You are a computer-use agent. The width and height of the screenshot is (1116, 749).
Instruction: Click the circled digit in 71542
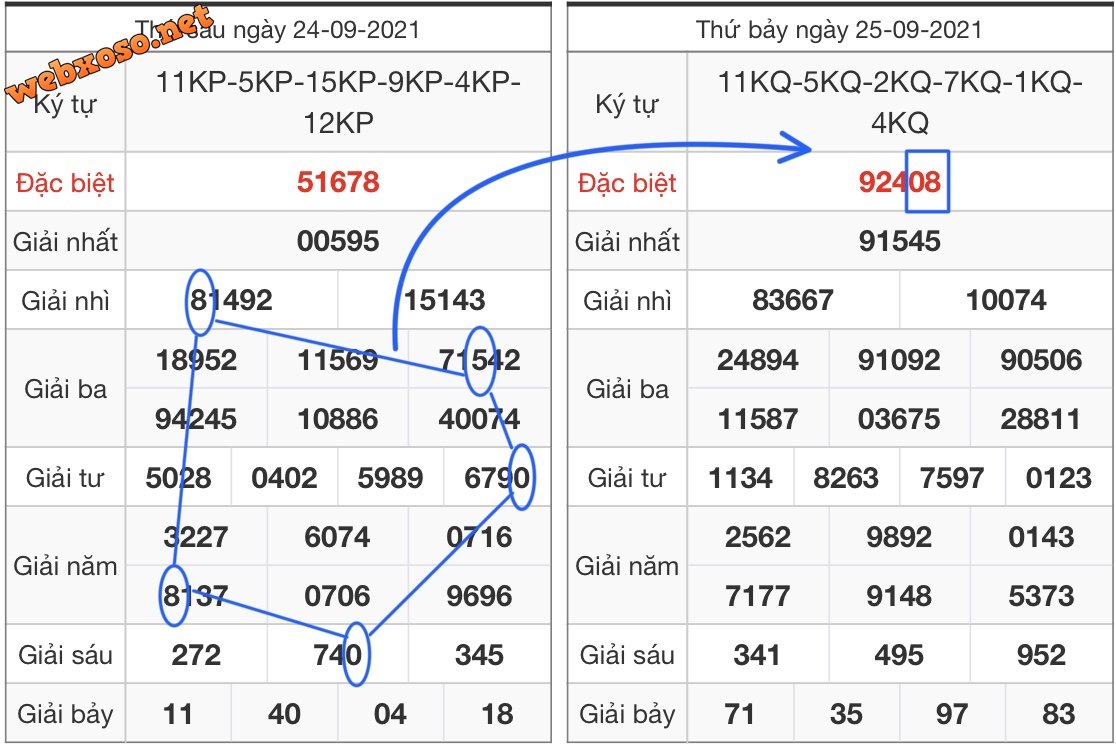tap(481, 358)
